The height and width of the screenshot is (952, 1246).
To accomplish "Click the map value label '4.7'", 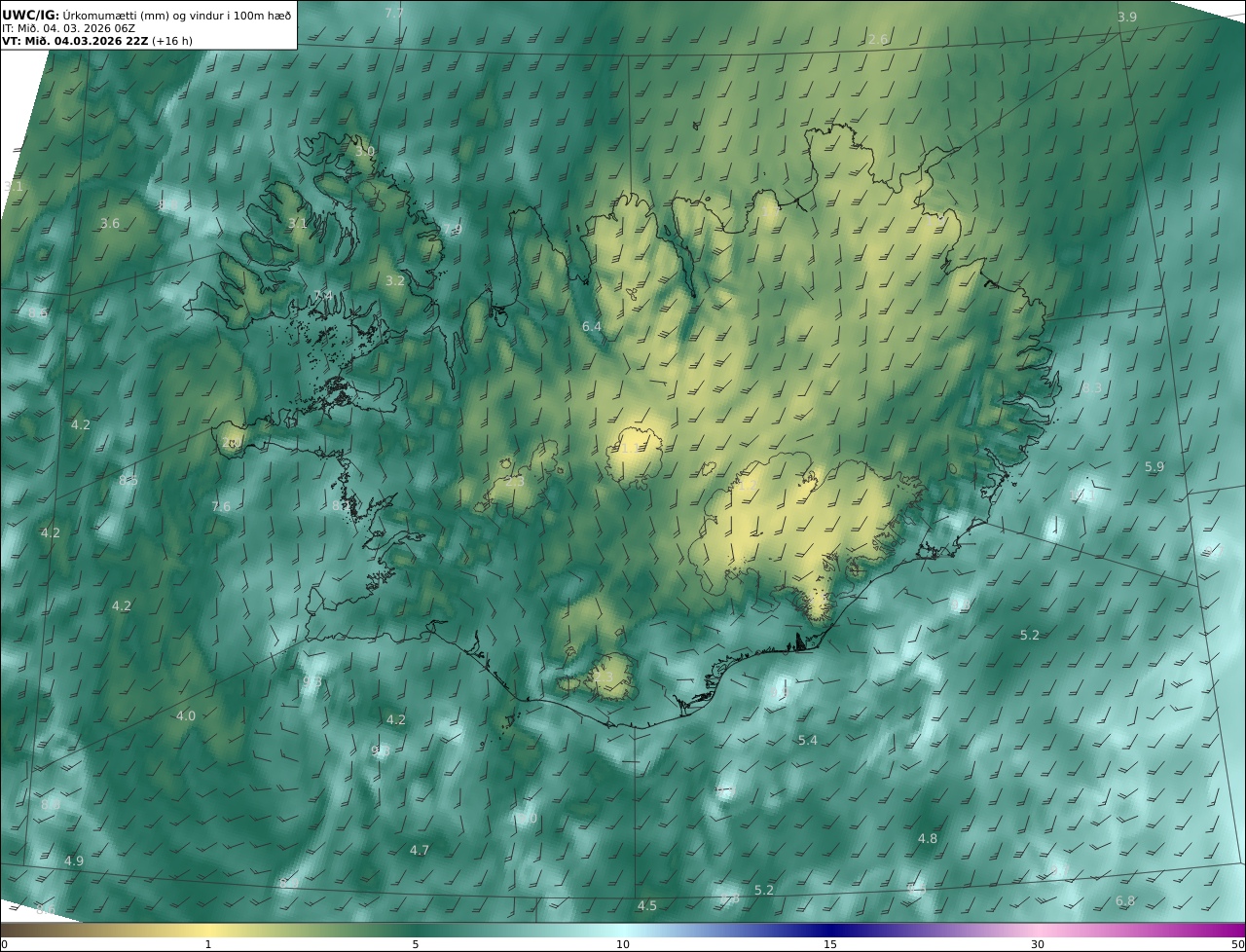I will [x=420, y=851].
